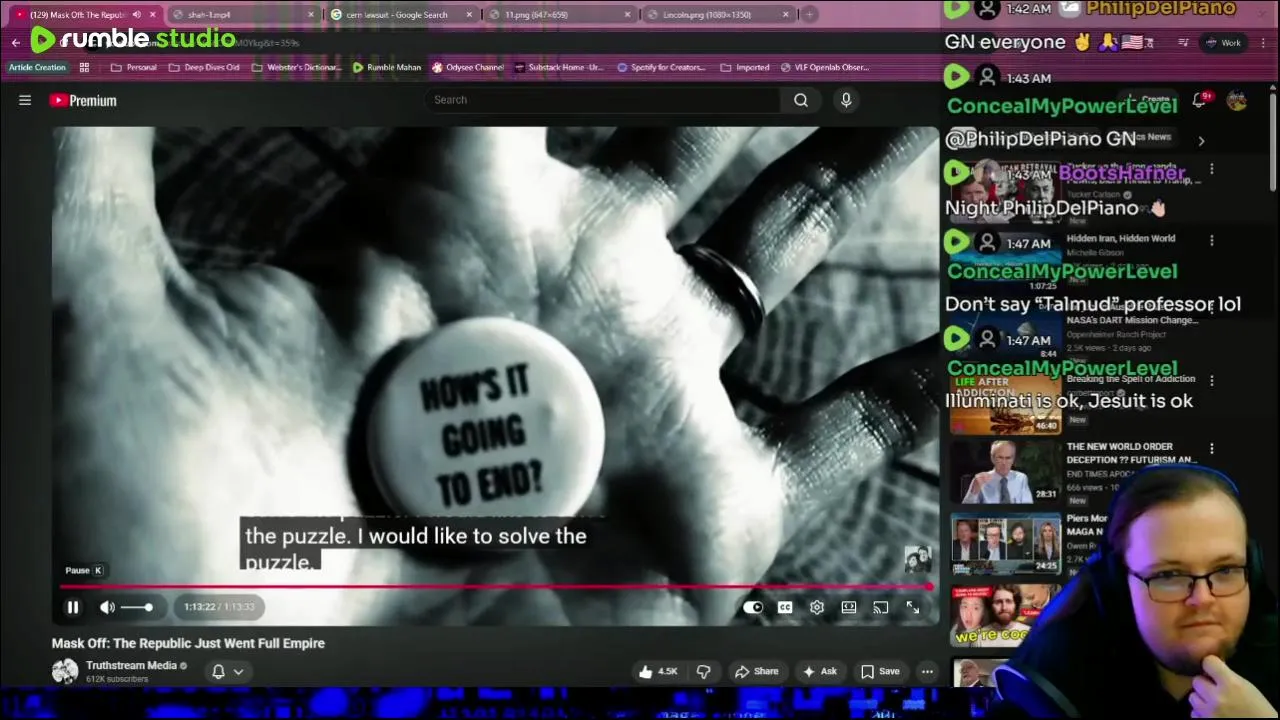This screenshot has height=720, width=1280.
Task: Open the Deep Dives Old bookmarks folder
Action: point(204,68)
